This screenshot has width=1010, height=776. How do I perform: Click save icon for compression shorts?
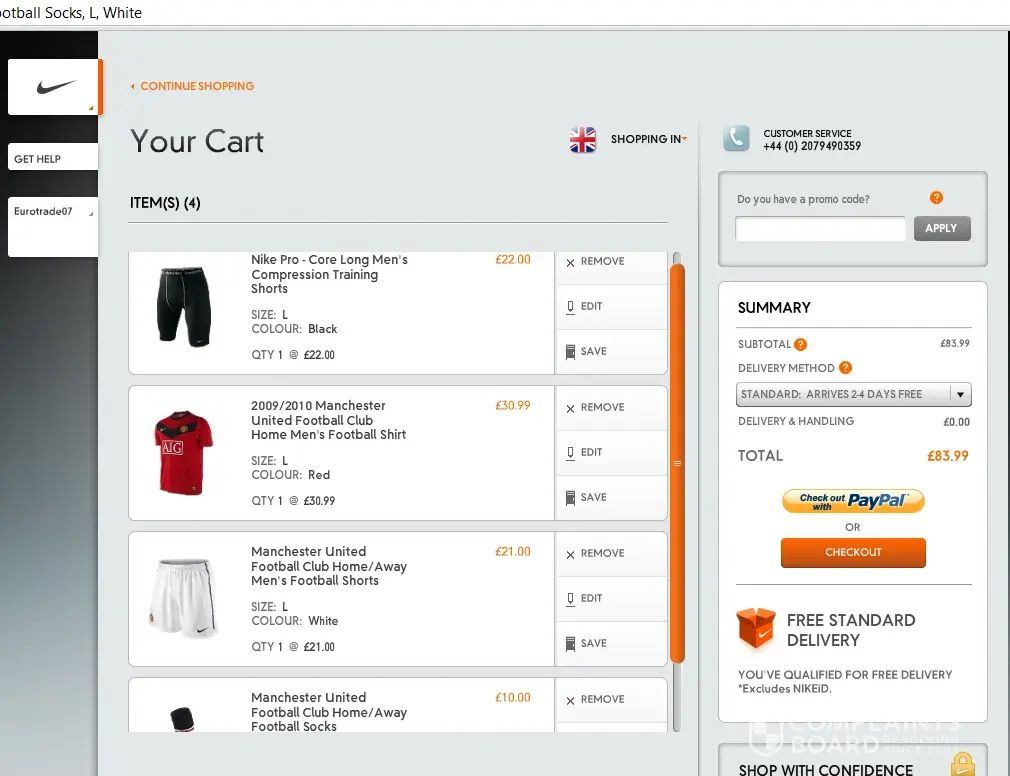pos(570,352)
